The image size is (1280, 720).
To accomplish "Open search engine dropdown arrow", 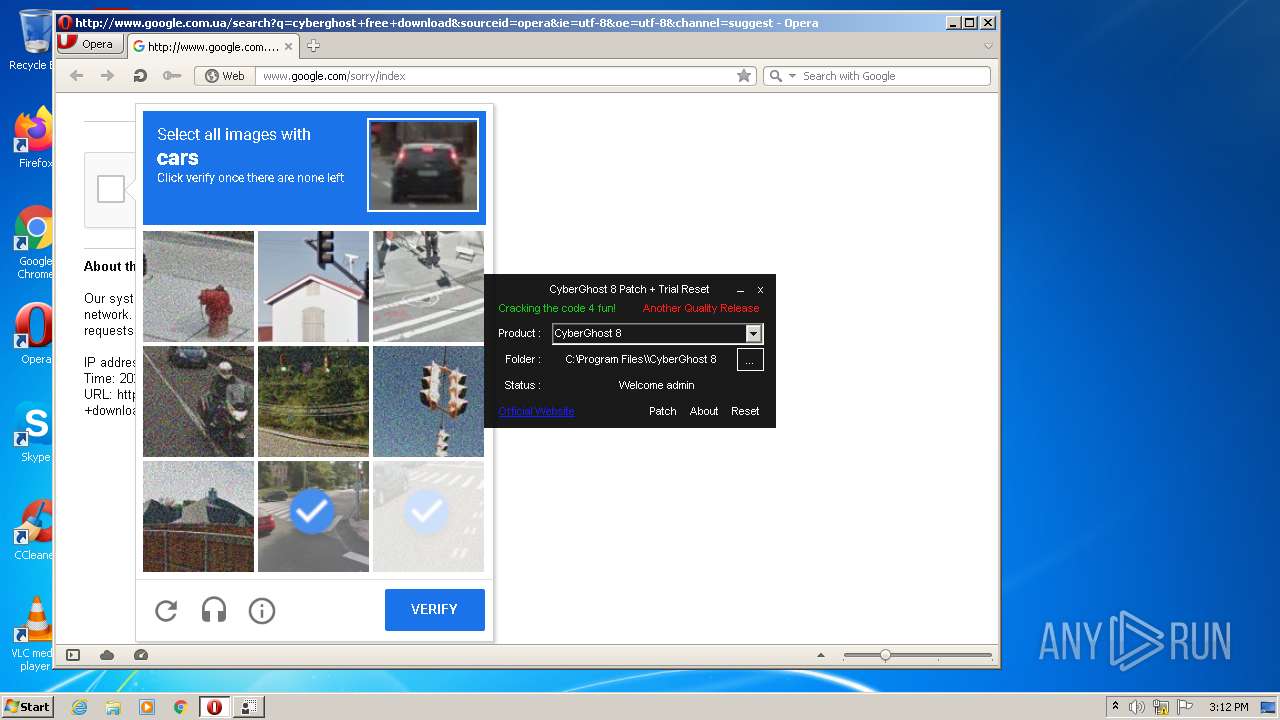I will point(792,76).
